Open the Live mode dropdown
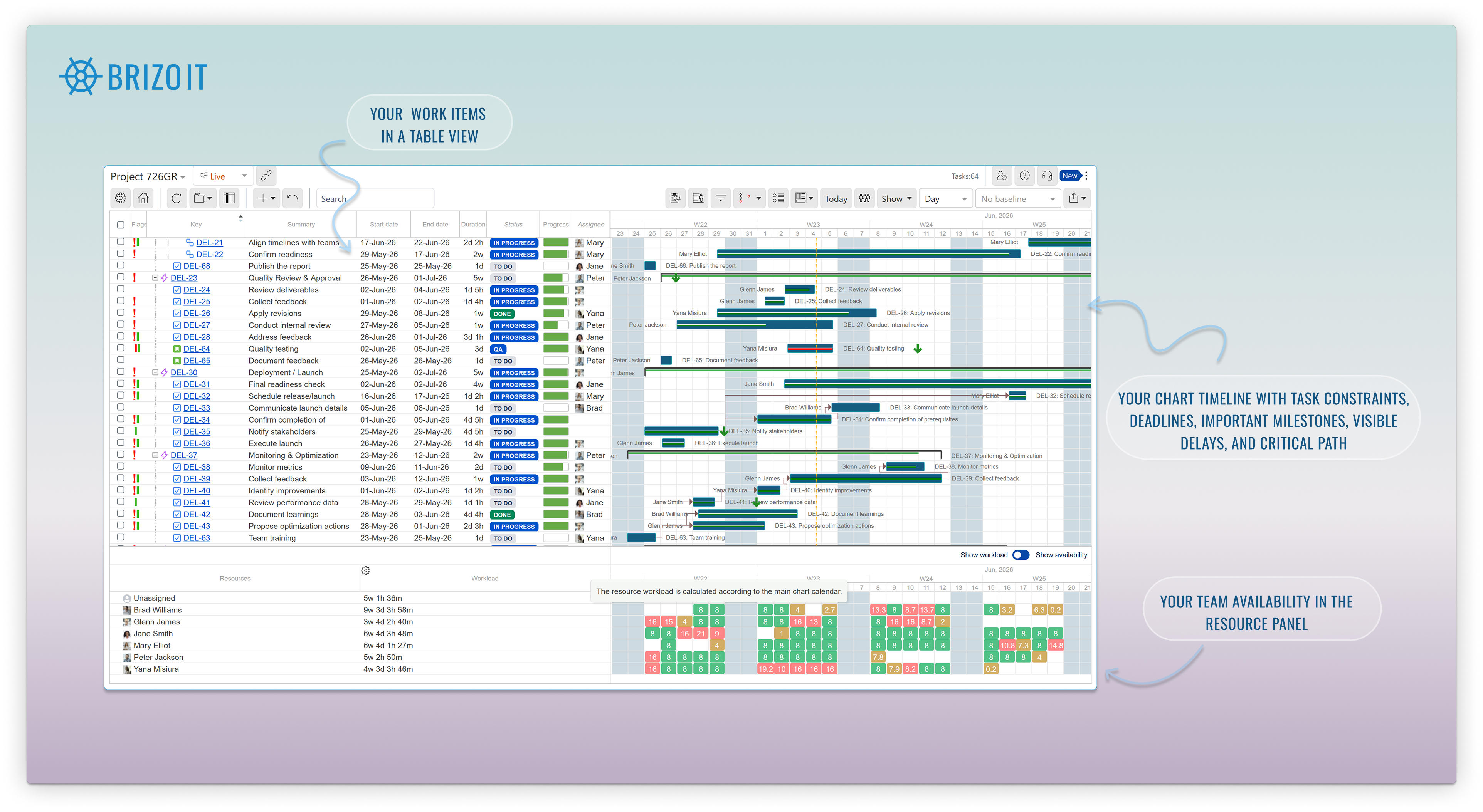This screenshot has height=812, width=1483. 223,176
